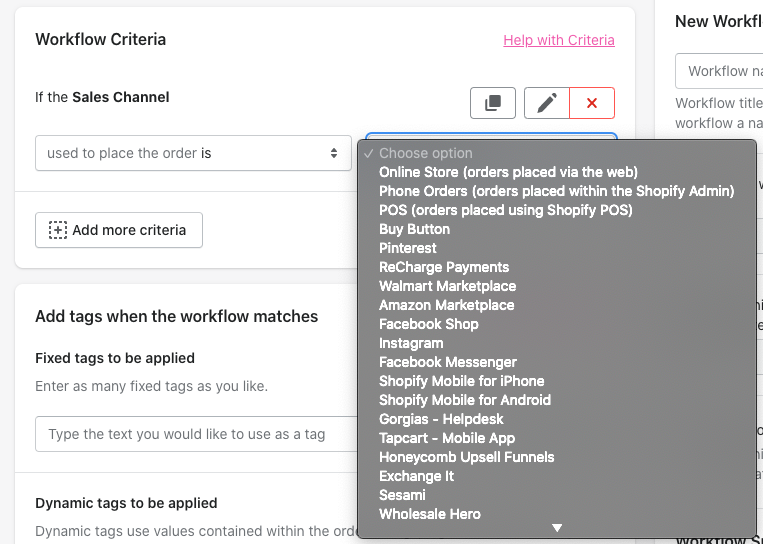
Task: Click the 'Add tags when the workflow matches' heading
Action: click(176, 316)
